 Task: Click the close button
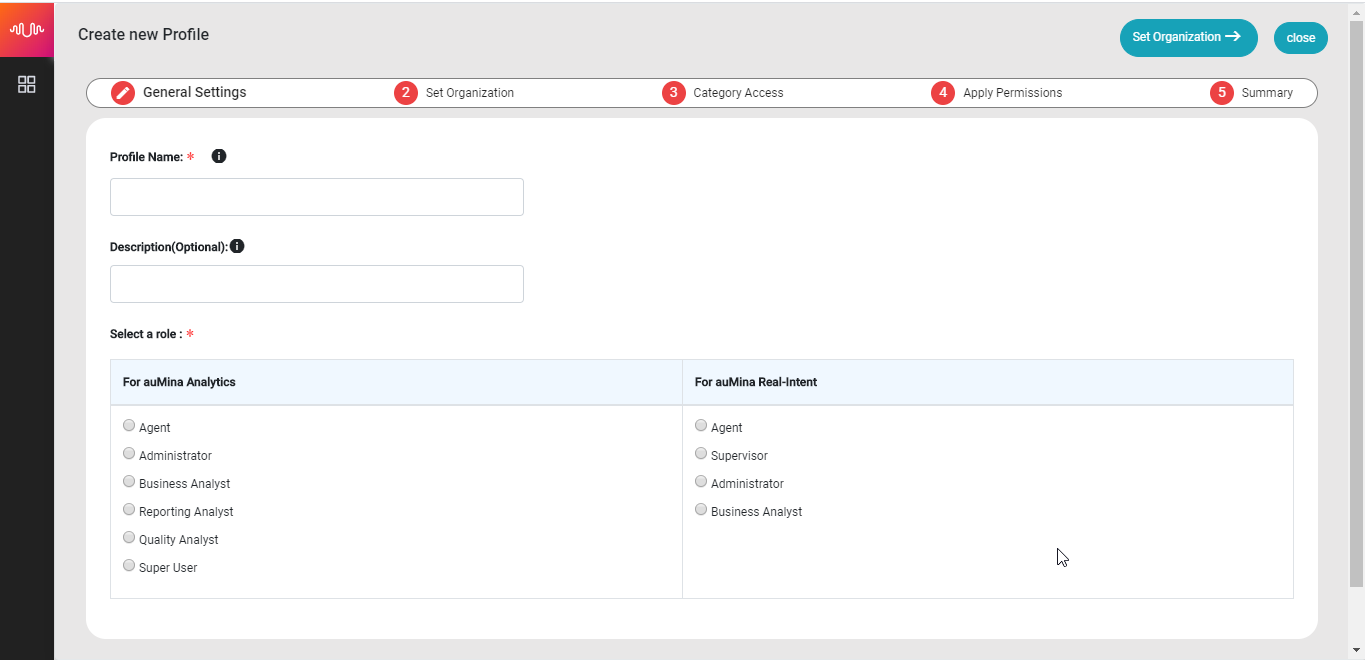pyautogui.click(x=1301, y=38)
